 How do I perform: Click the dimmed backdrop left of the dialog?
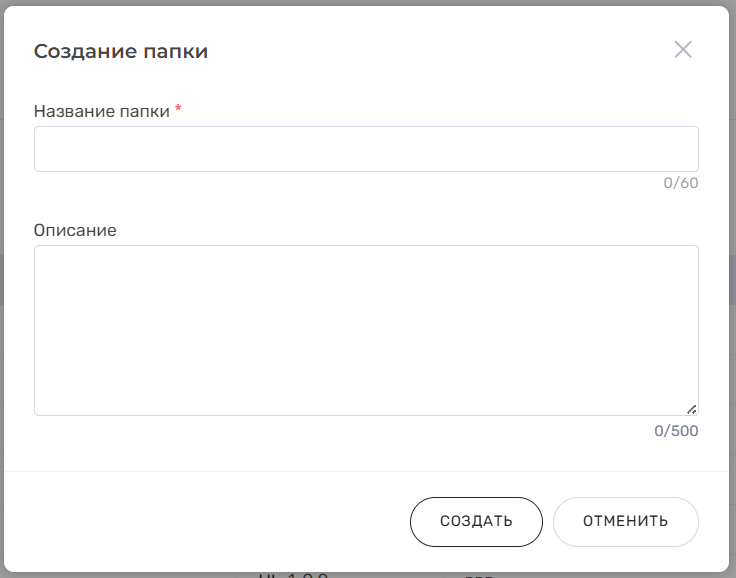2,300
